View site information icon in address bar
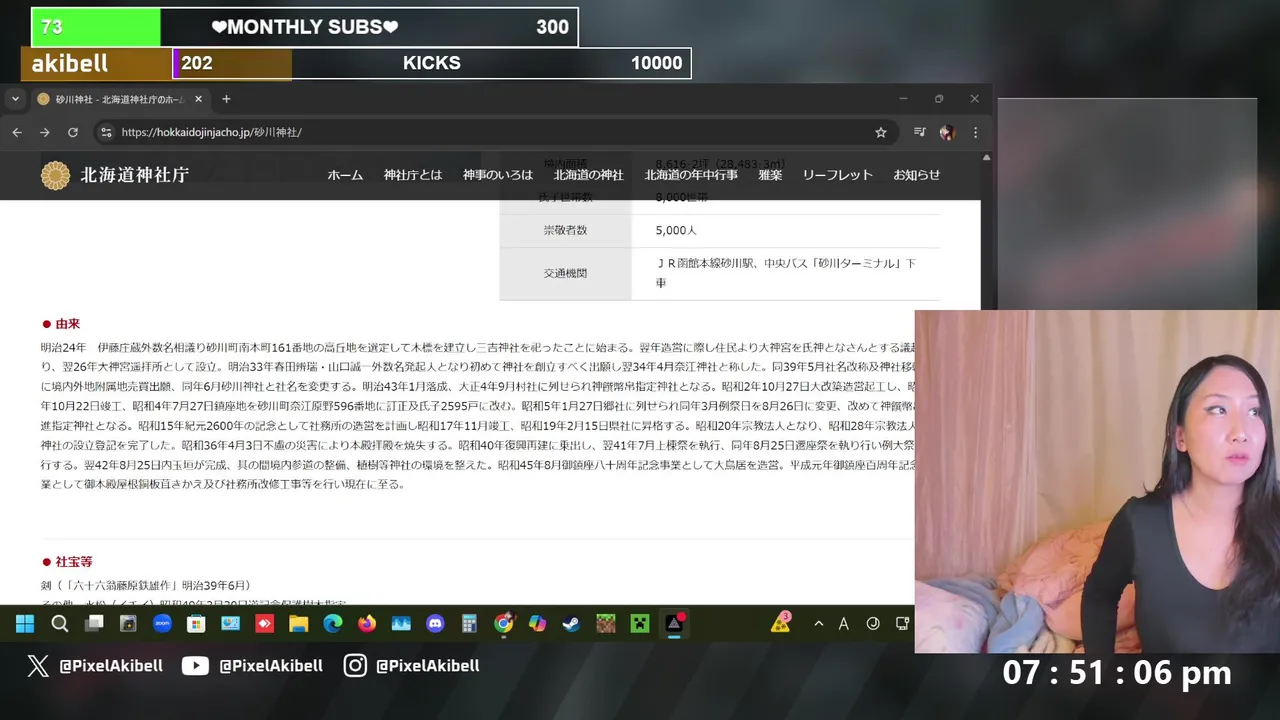The width and height of the screenshot is (1280, 720). 106,132
